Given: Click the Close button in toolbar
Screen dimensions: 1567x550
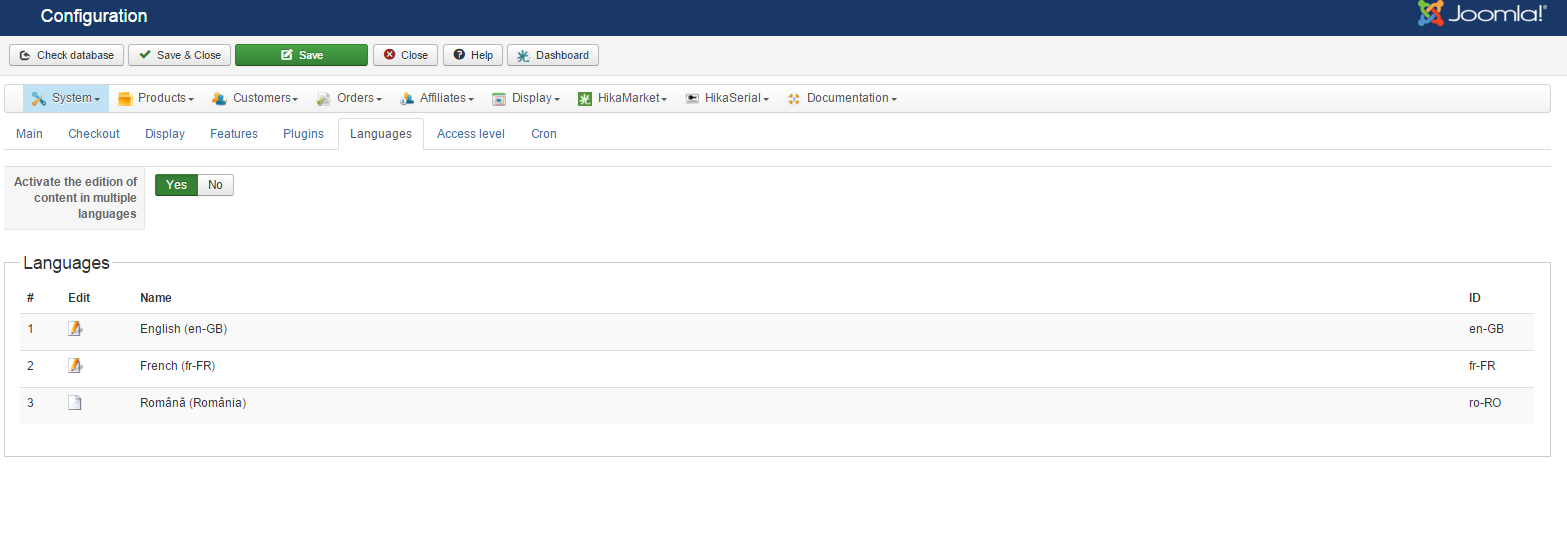Looking at the screenshot, I should click(405, 55).
